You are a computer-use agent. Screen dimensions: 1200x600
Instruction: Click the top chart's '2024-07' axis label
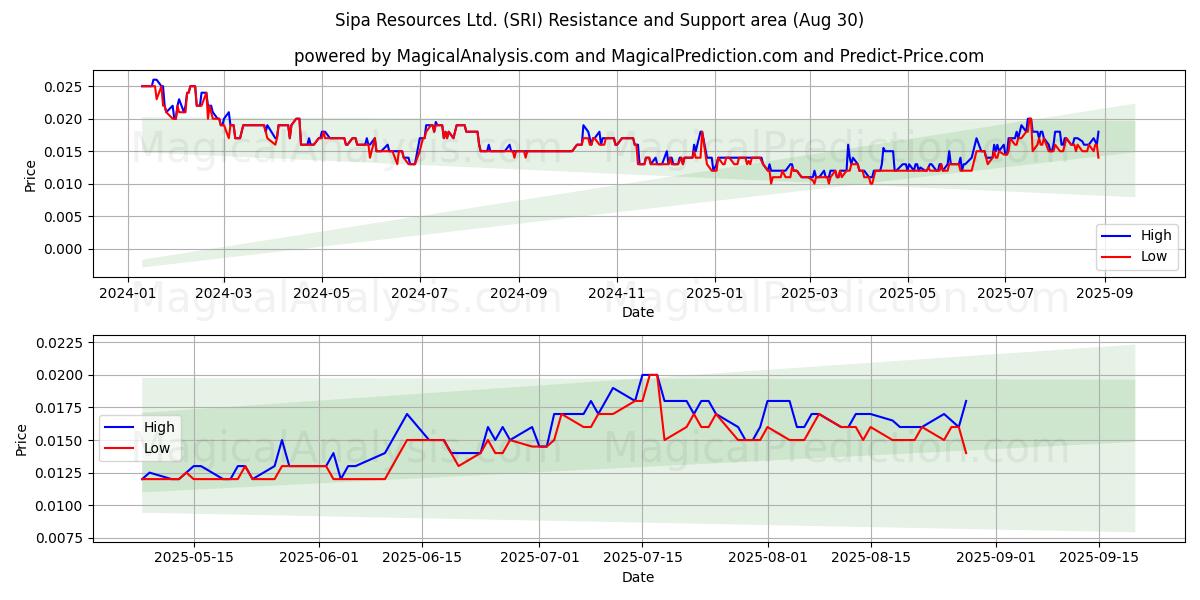[x=419, y=293]
